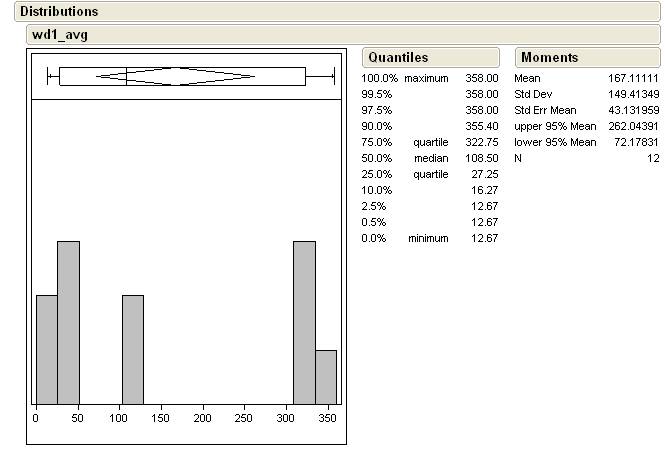This screenshot has height=452, width=665.
Task: Click the right whisker end of the box plot
Action: pyautogui.click(x=333, y=76)
